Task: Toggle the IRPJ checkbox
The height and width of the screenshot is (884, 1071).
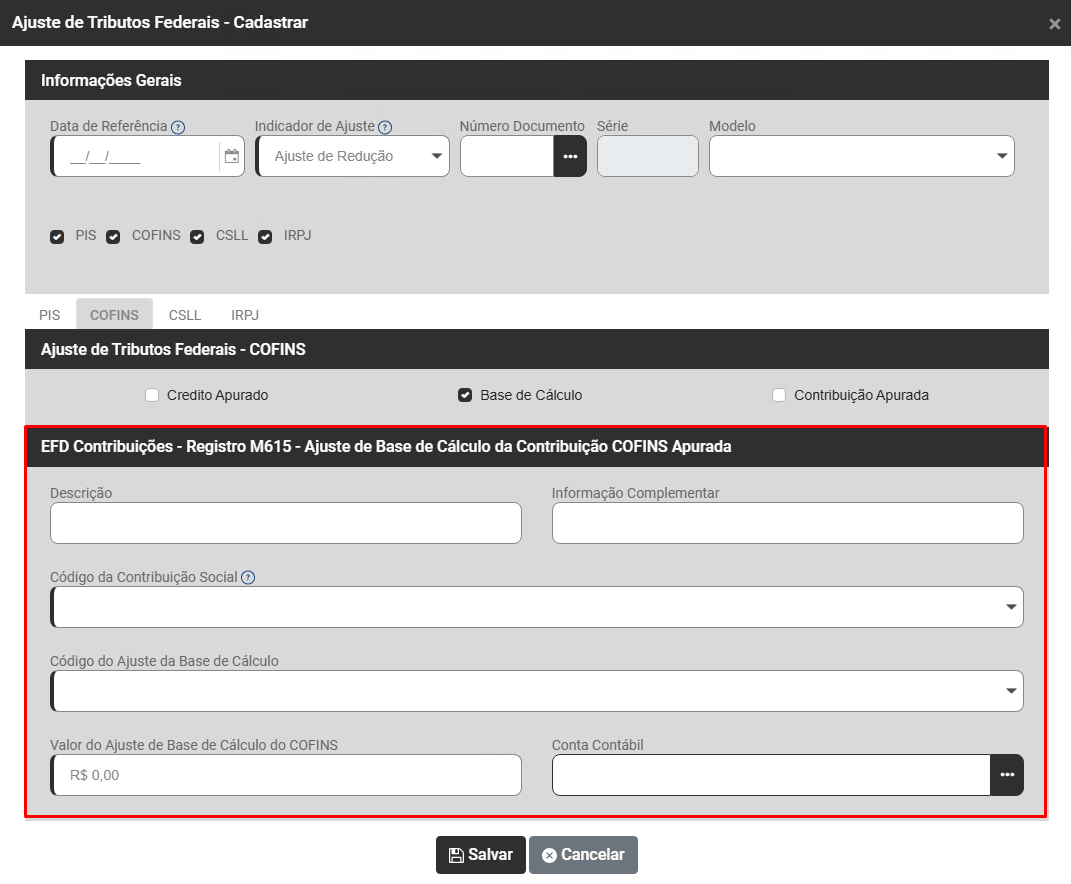Action: pos(265,236)
